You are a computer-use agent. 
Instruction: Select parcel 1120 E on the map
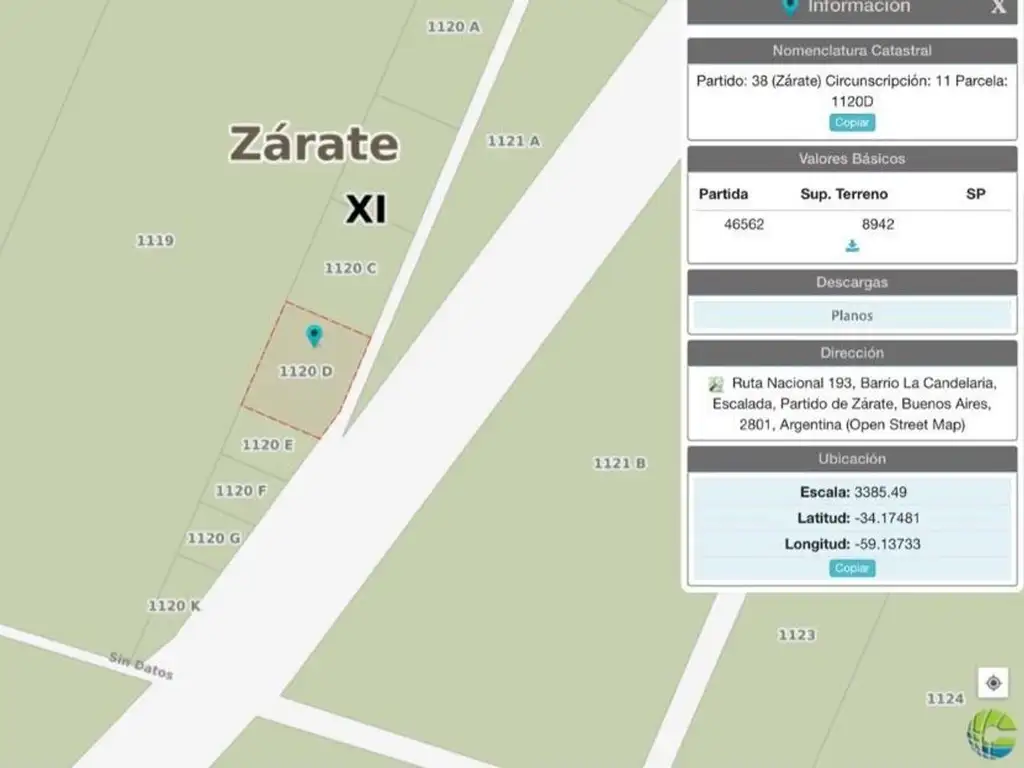(267, 445)
